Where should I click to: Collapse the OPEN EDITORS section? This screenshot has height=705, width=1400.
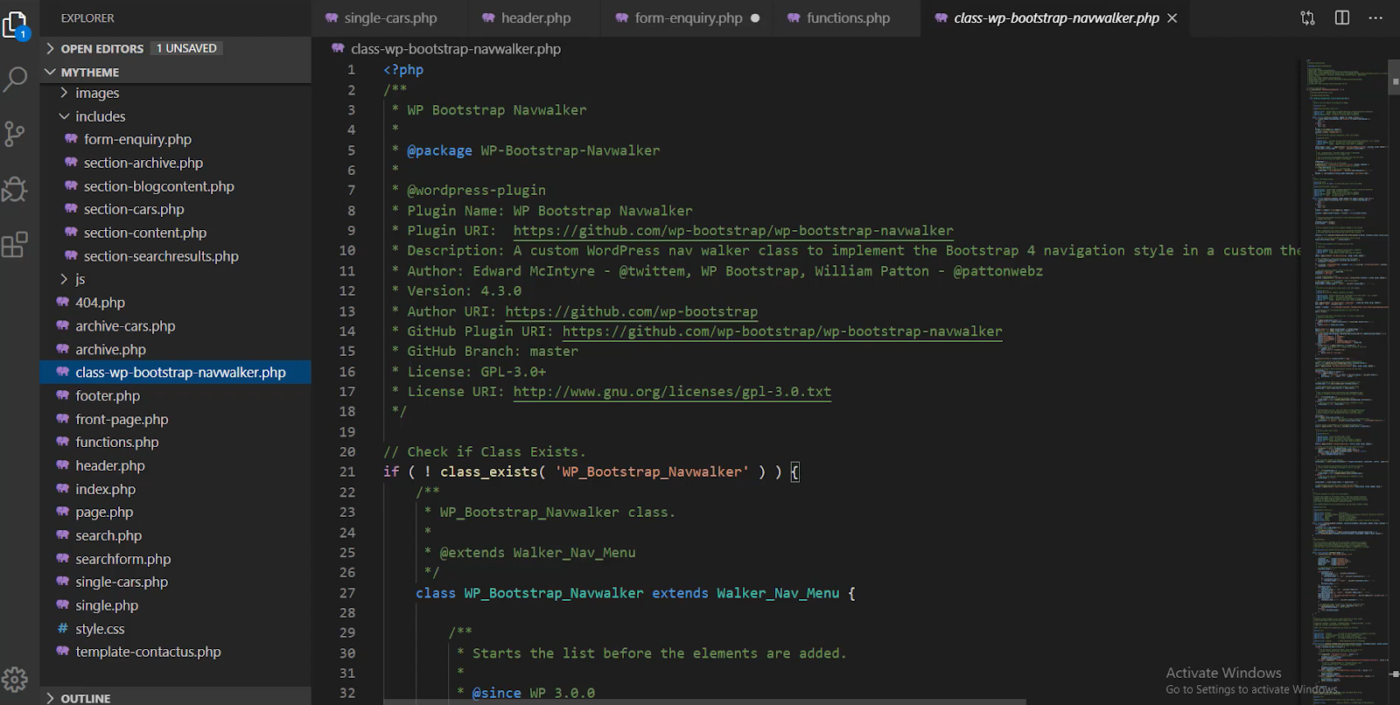100,48
